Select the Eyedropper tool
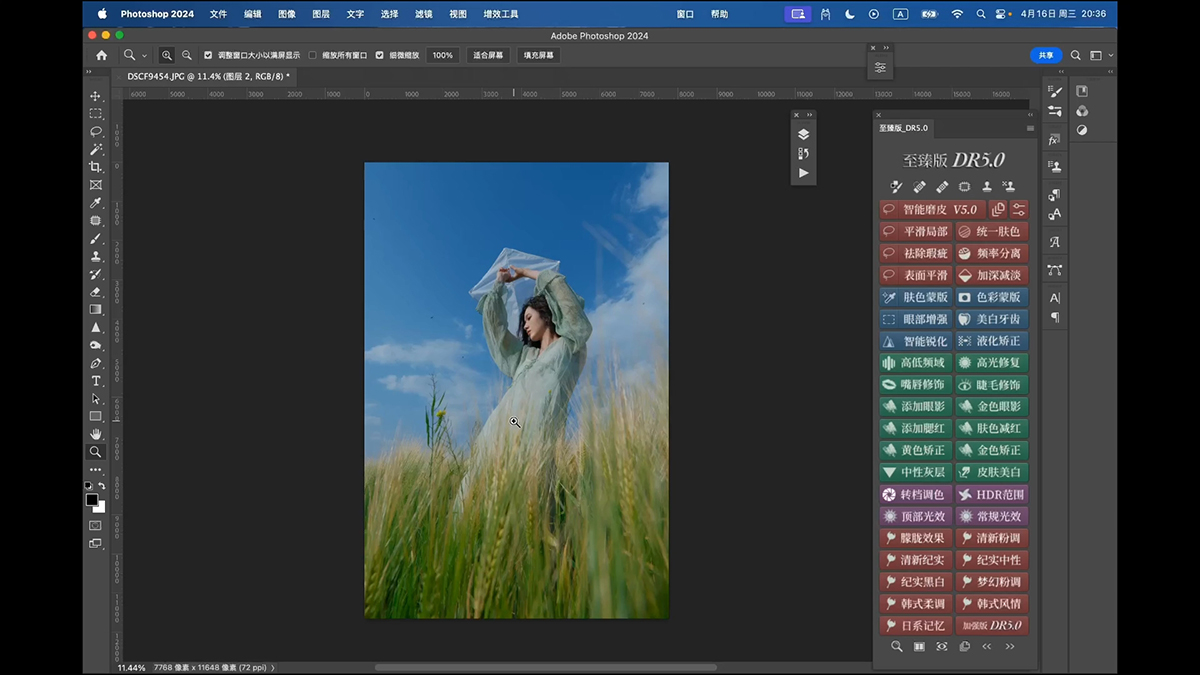 coord(96,203)
